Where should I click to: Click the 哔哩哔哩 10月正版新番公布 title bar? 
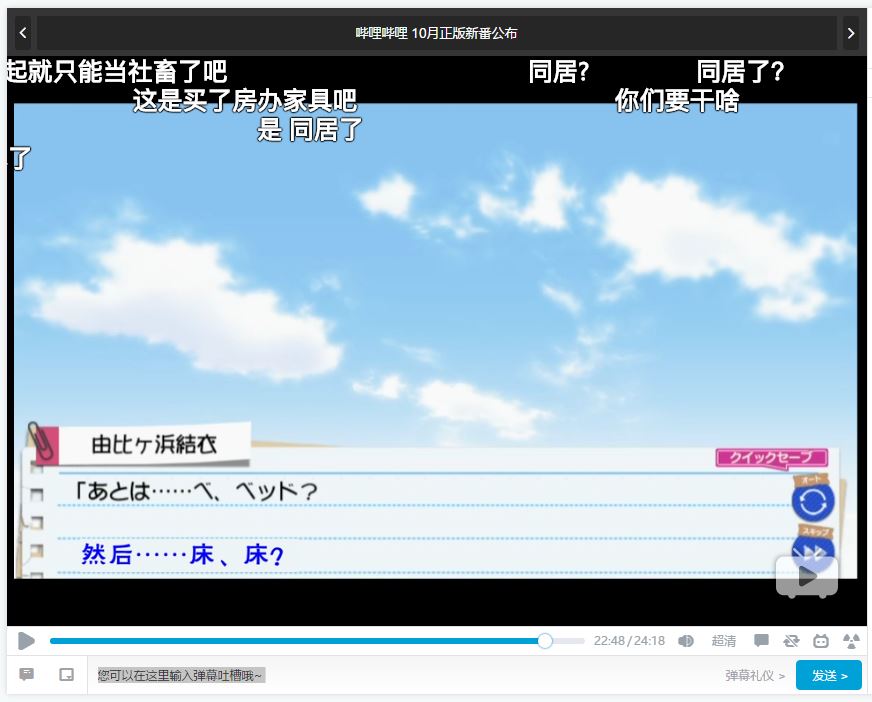click(437, 33)
